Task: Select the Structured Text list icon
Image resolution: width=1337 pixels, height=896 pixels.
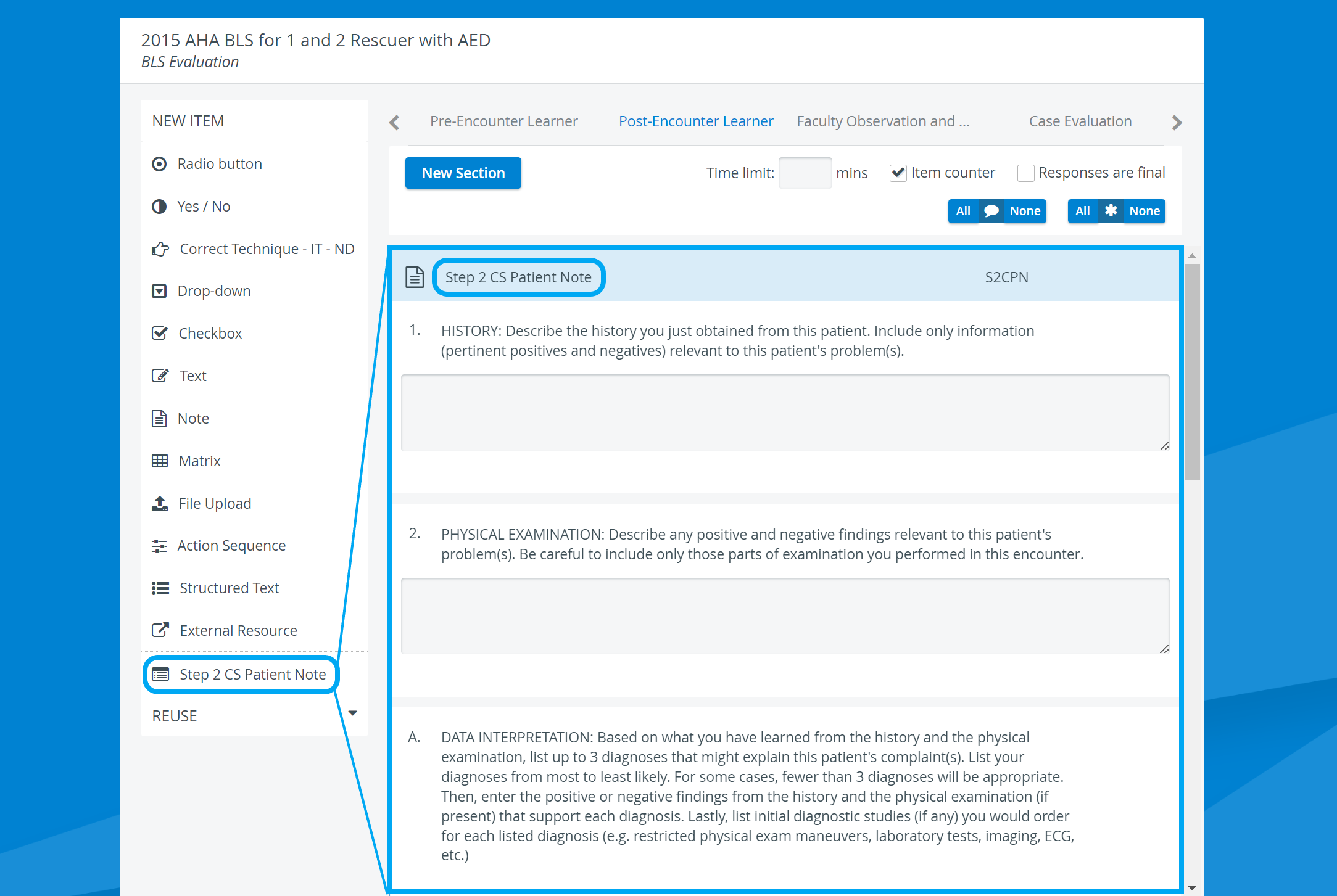Action: [160, 588]
